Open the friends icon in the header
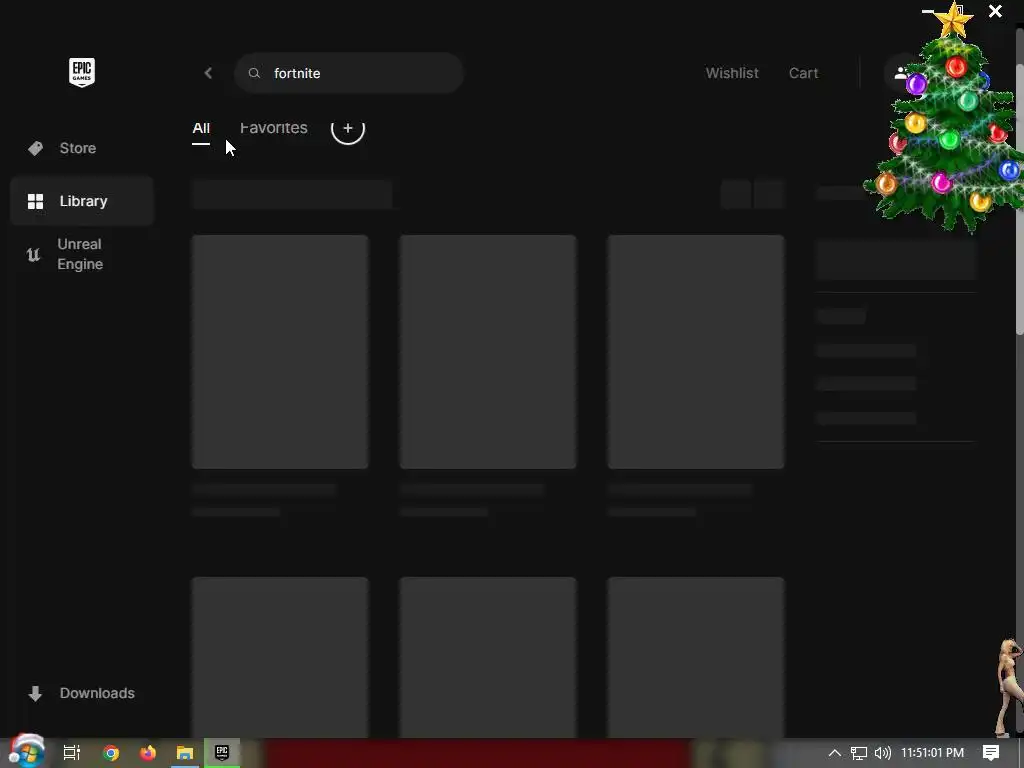The height and width of the screenshot is (768, 1024). 901,73
